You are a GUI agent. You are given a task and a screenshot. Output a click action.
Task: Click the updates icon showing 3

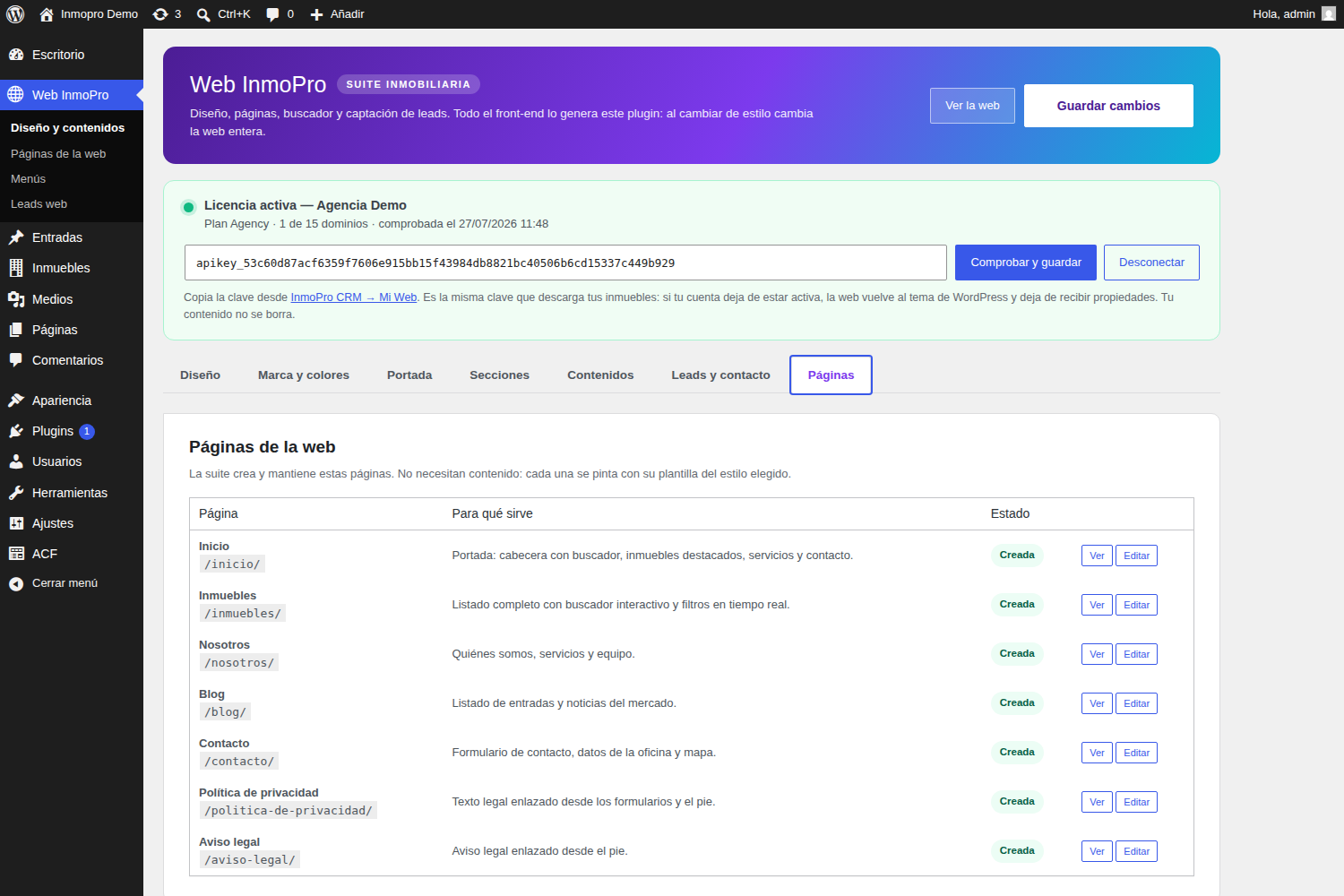160,14
